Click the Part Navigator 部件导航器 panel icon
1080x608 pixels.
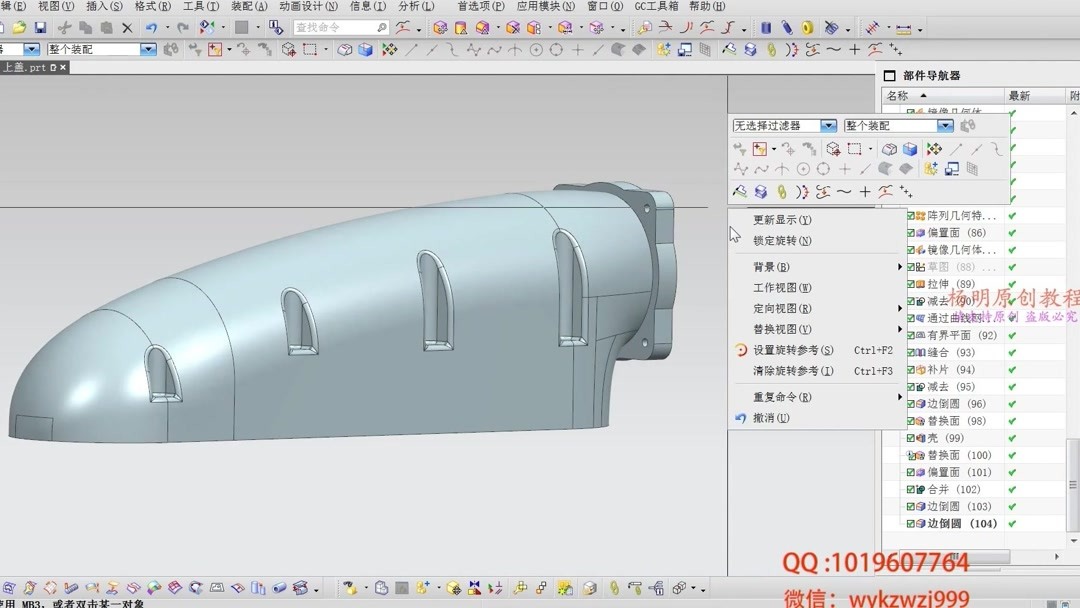tap(888, 74)
